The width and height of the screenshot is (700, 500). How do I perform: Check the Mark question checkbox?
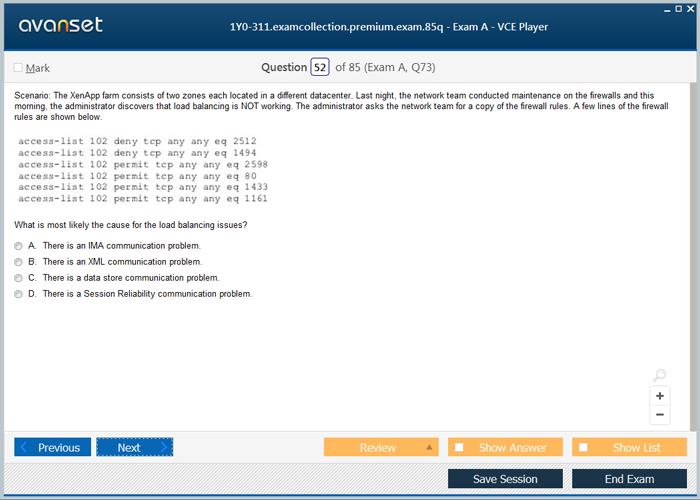tap(18, 68)
